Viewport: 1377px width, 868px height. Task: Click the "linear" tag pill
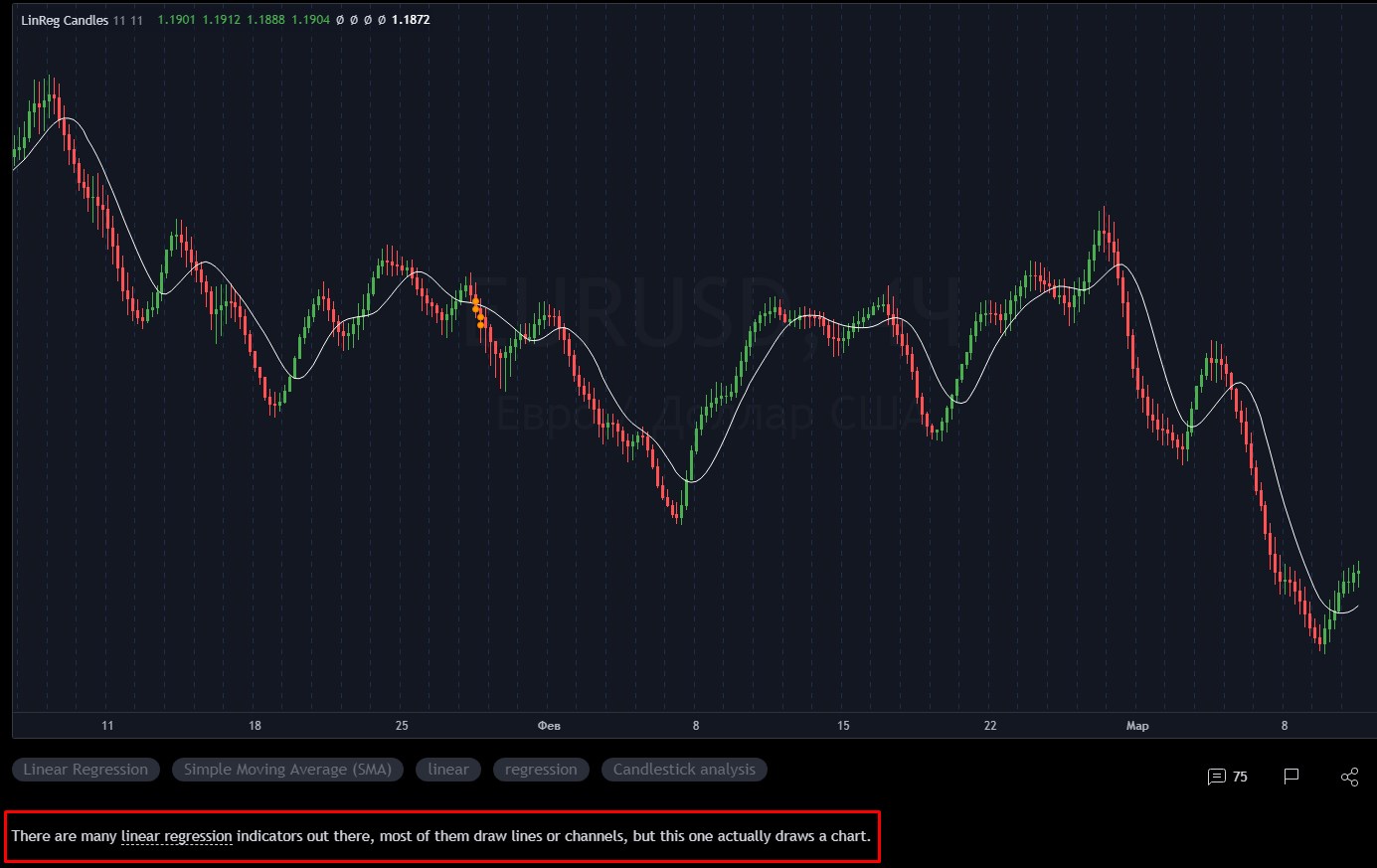click(x=448, y=770)
